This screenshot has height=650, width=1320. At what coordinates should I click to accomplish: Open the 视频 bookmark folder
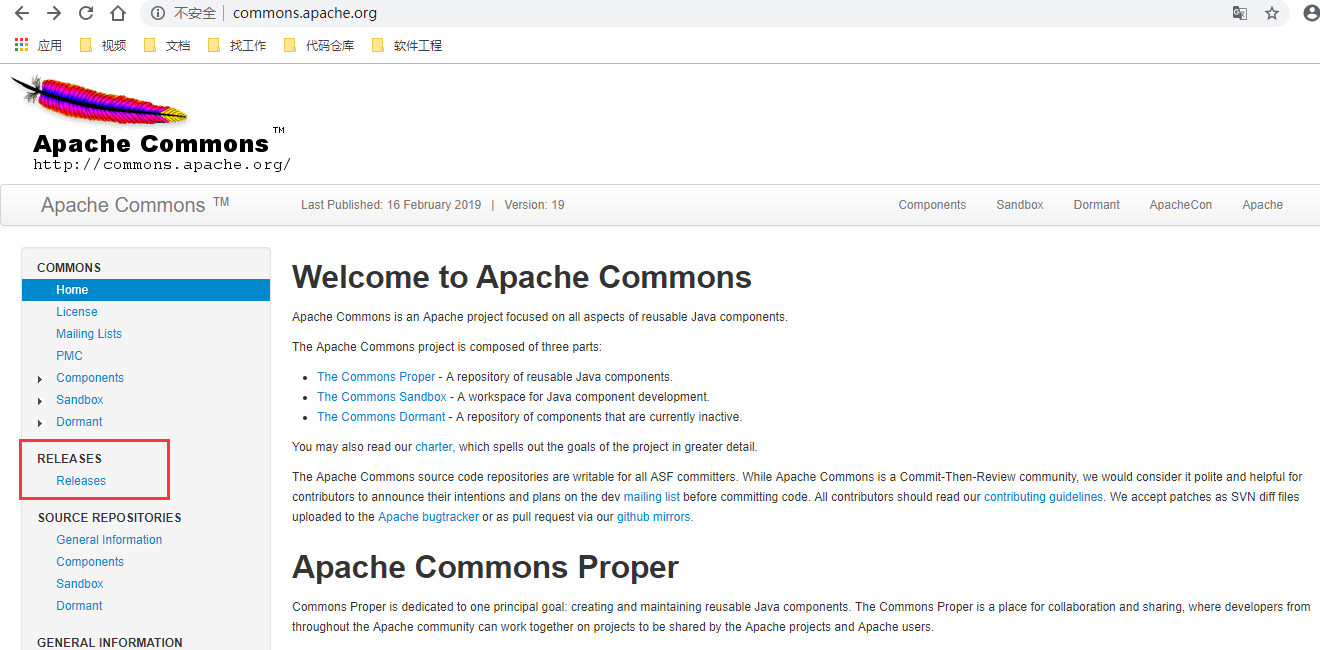point(103,45)
